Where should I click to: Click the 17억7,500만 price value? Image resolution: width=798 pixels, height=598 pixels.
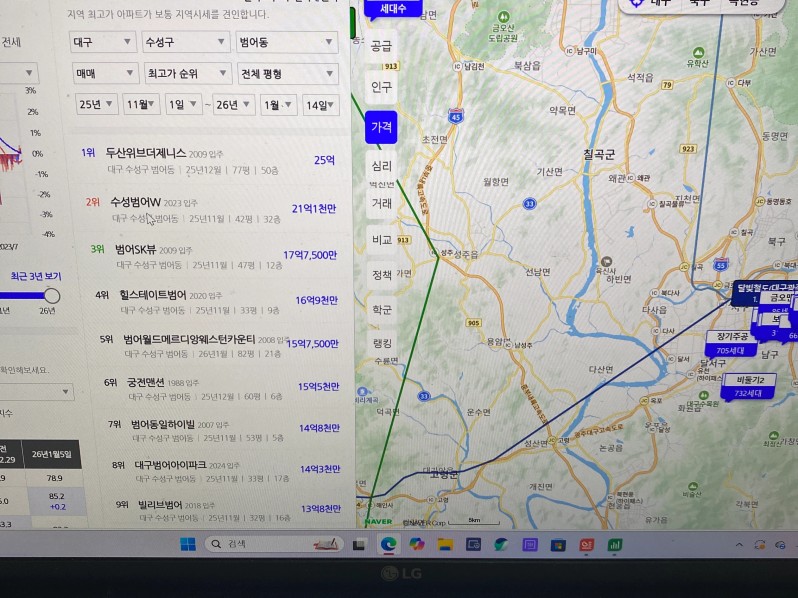pyautogui.click(x=310, y=255)
